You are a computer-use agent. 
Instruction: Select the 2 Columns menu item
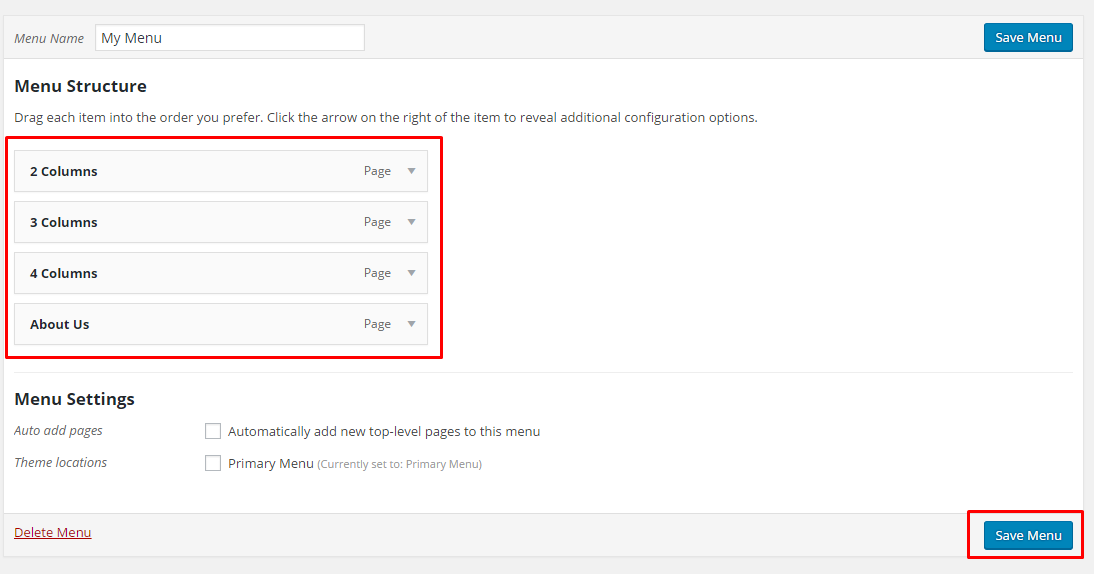point(220,171)
